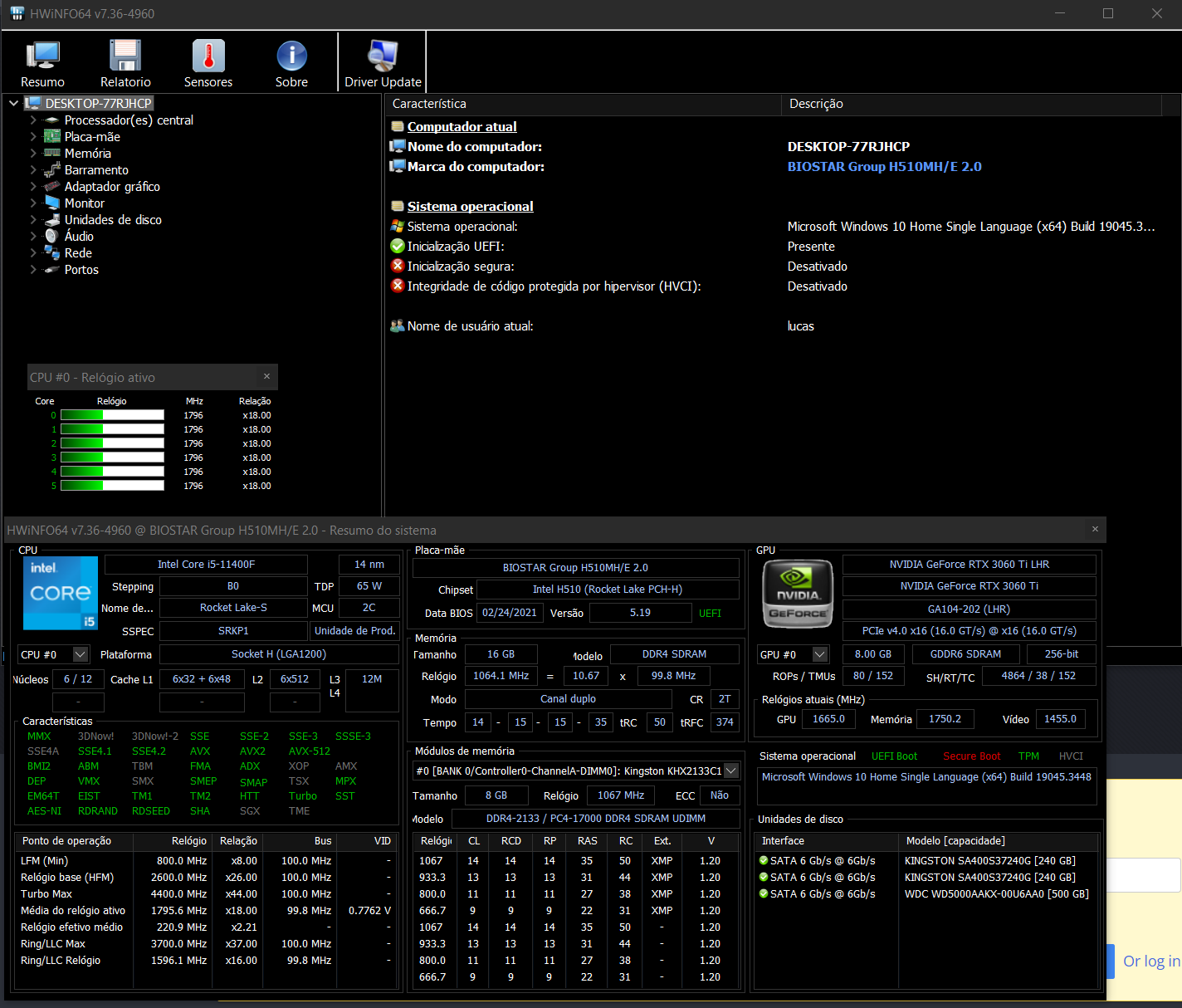
Task: Click the DDR4 SDRAM memory model field
Action: pyautogui.click(x=674, y=654)
